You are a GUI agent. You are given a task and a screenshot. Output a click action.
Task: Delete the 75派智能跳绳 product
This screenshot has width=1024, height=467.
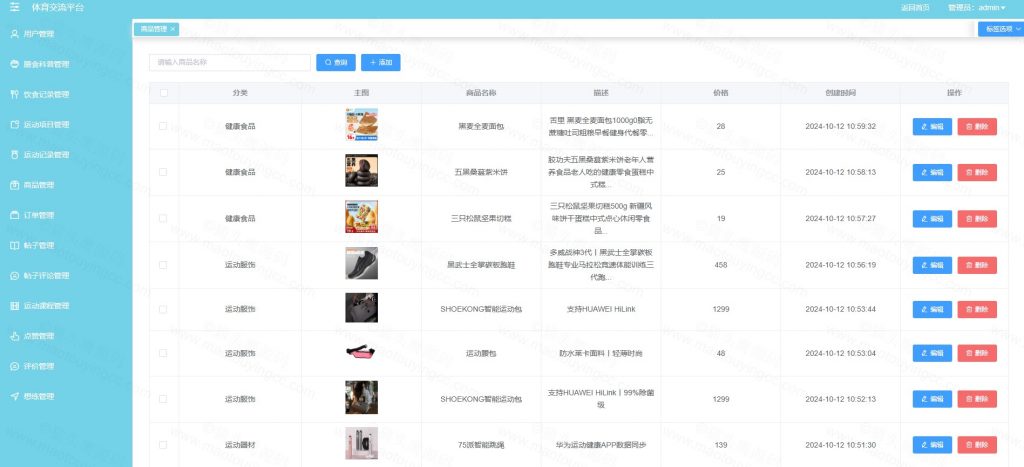pyautogui.click(x=977, y=445)
